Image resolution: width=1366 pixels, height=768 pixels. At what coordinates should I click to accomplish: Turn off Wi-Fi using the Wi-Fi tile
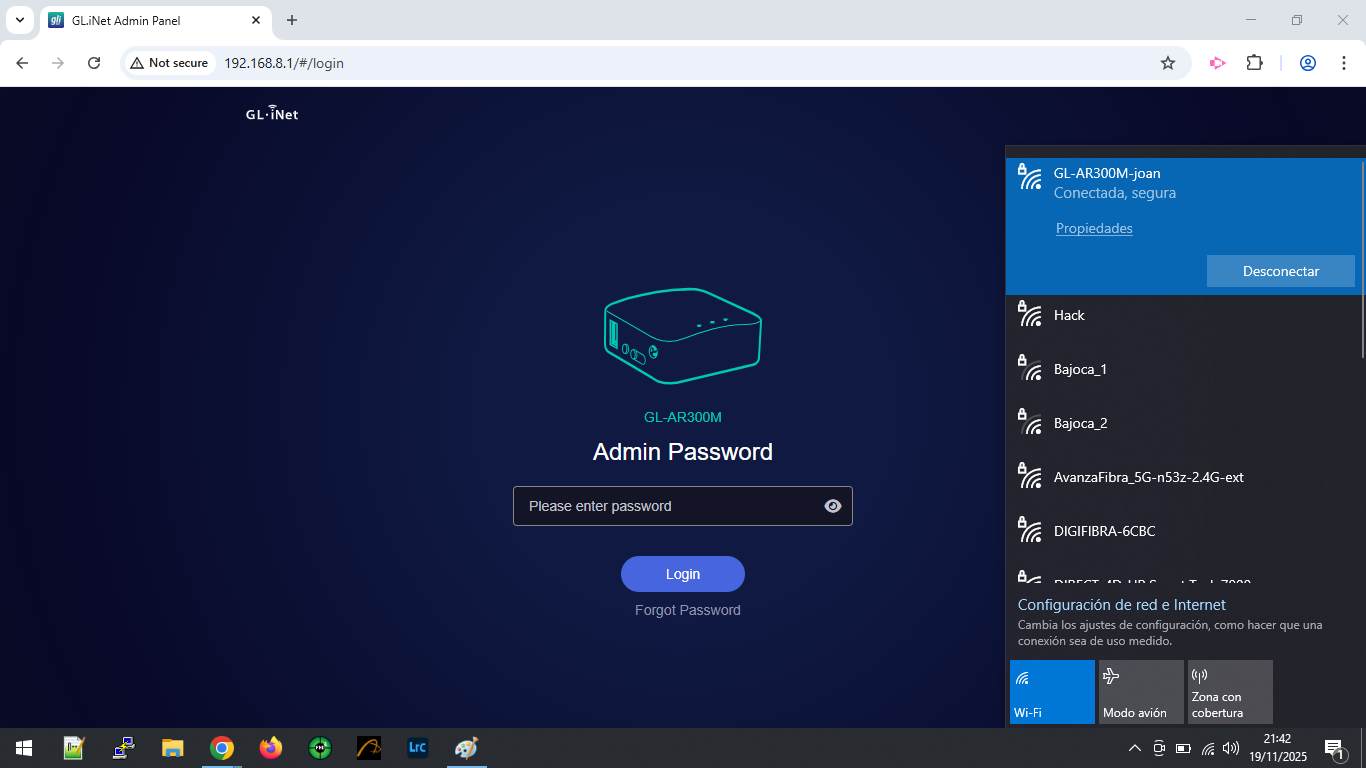1052,691
